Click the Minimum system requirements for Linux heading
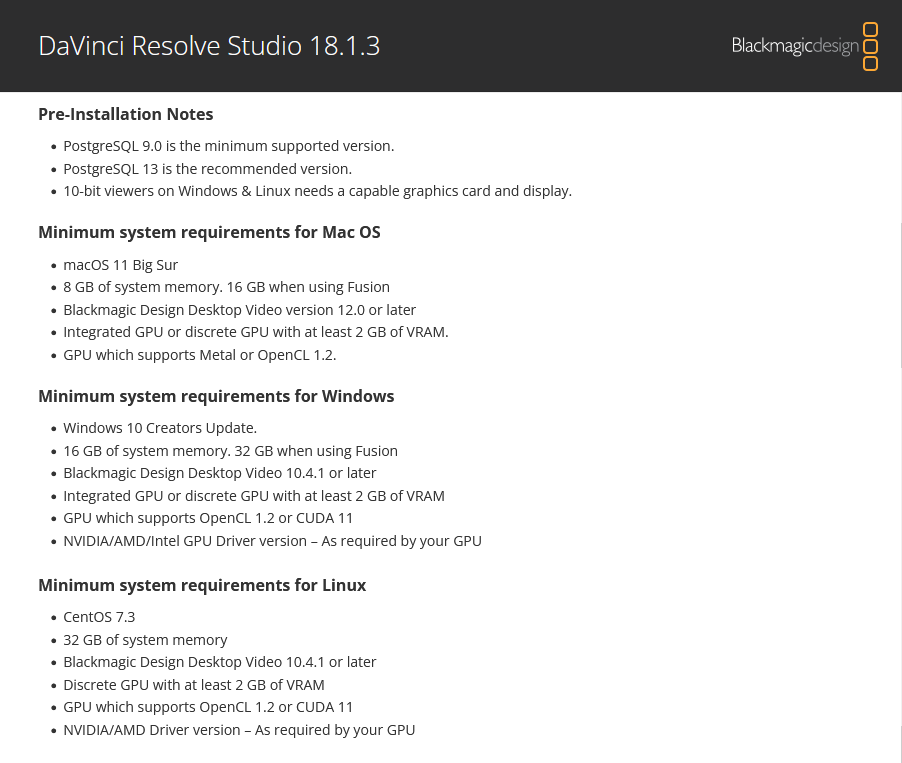The image size is (902, 763). tap(202, 585)
